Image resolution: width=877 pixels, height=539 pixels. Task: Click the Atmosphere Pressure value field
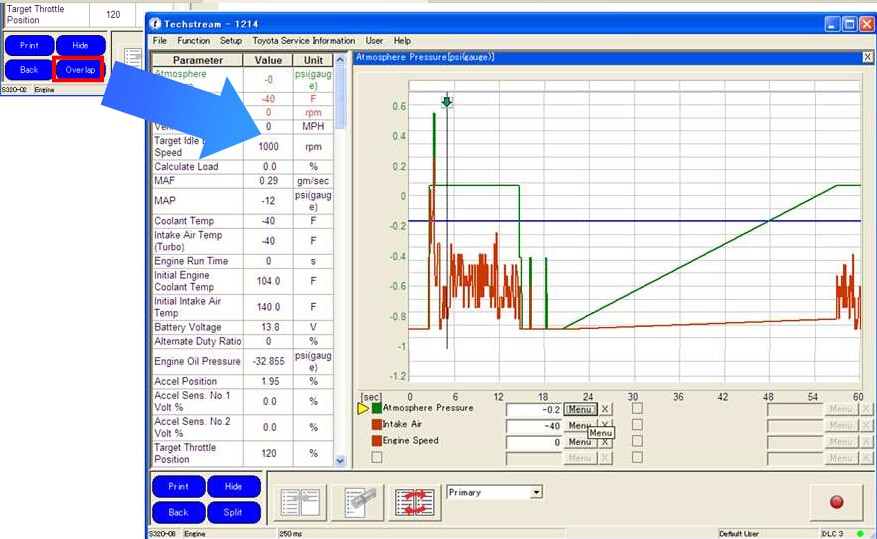pyautogui.click(x=534, y=409)
